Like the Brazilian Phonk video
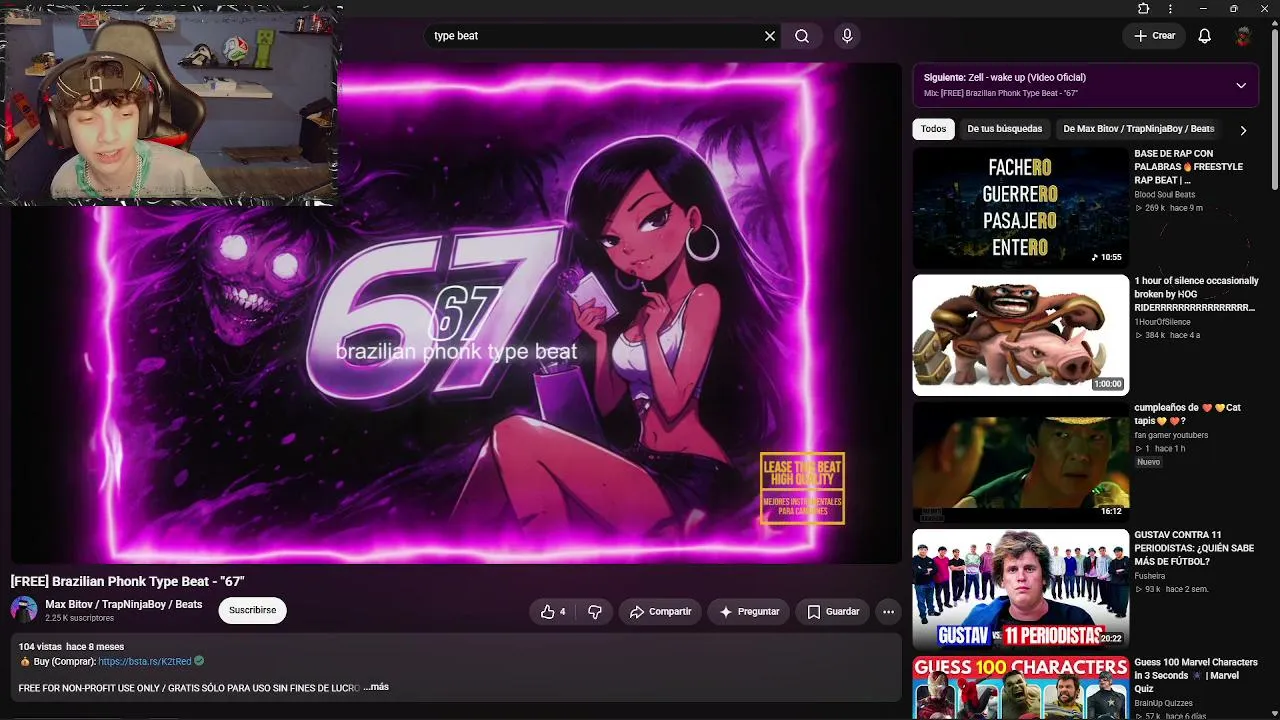Viewport: 1280px width, 720px height. (x=553, y=612)
